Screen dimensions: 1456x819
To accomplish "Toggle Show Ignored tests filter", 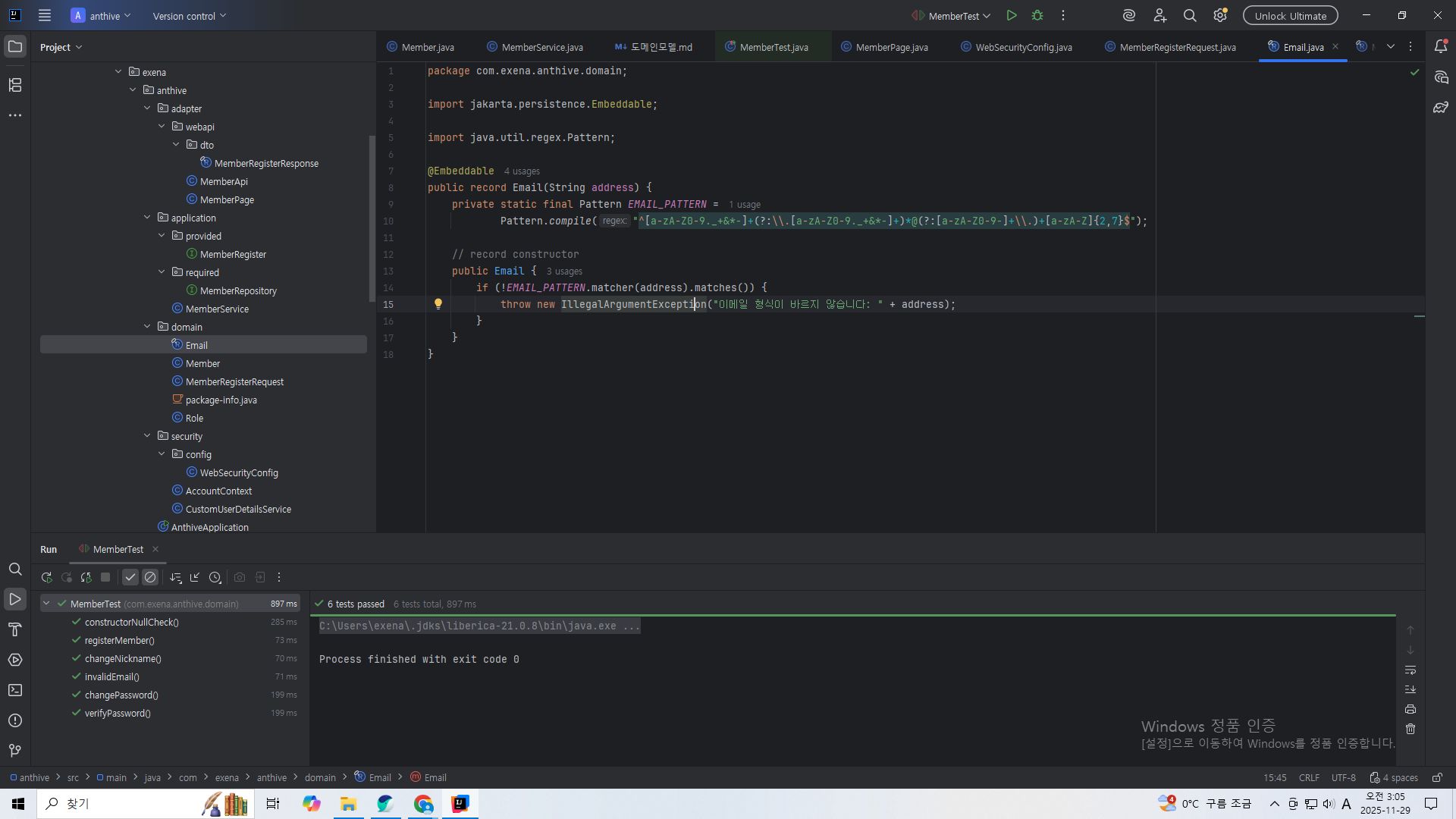I will pyautogui.click(x=150, y=578).
